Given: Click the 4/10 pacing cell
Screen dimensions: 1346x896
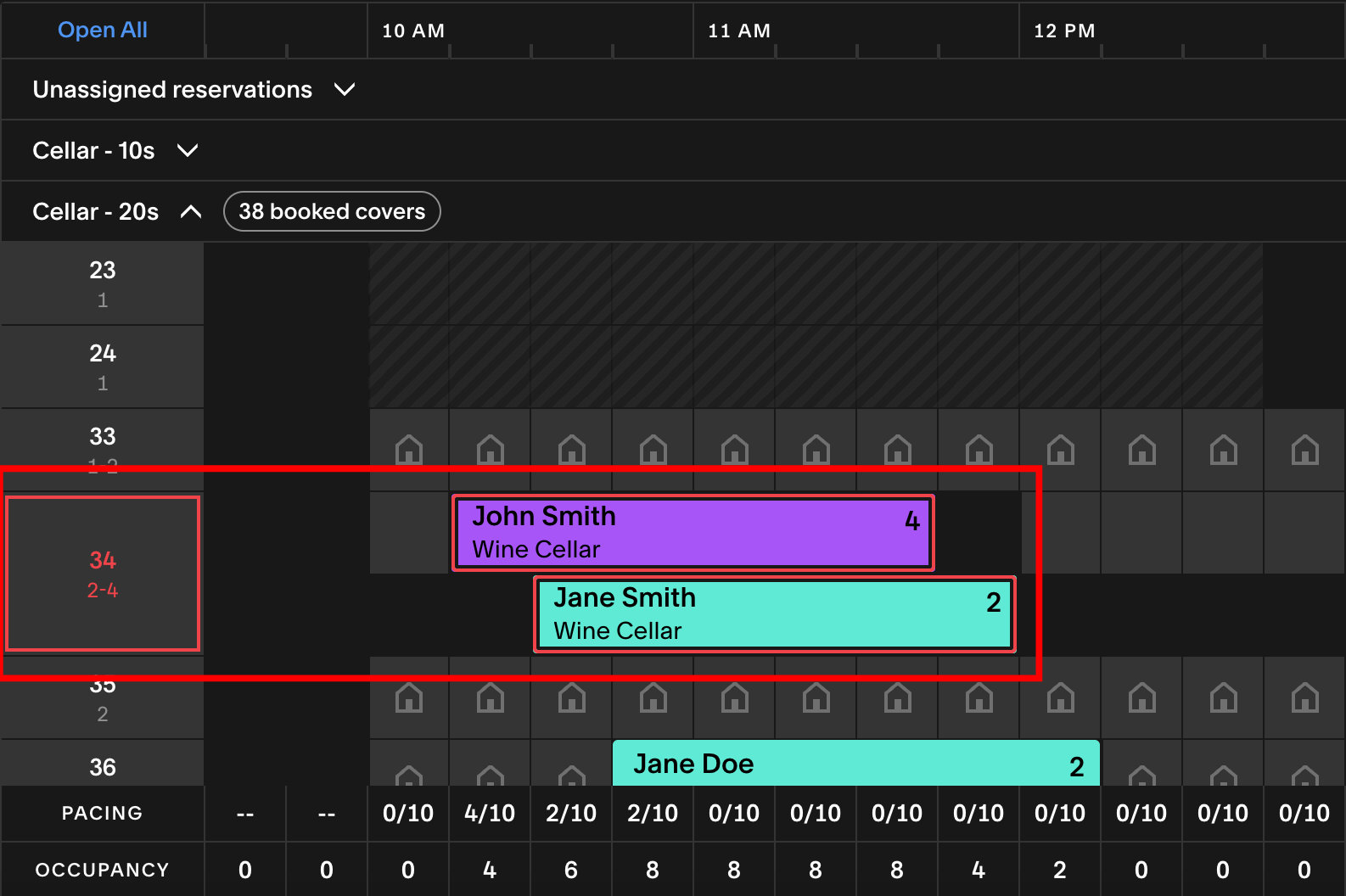Looking at the screenshot, I should coord(490,813).
